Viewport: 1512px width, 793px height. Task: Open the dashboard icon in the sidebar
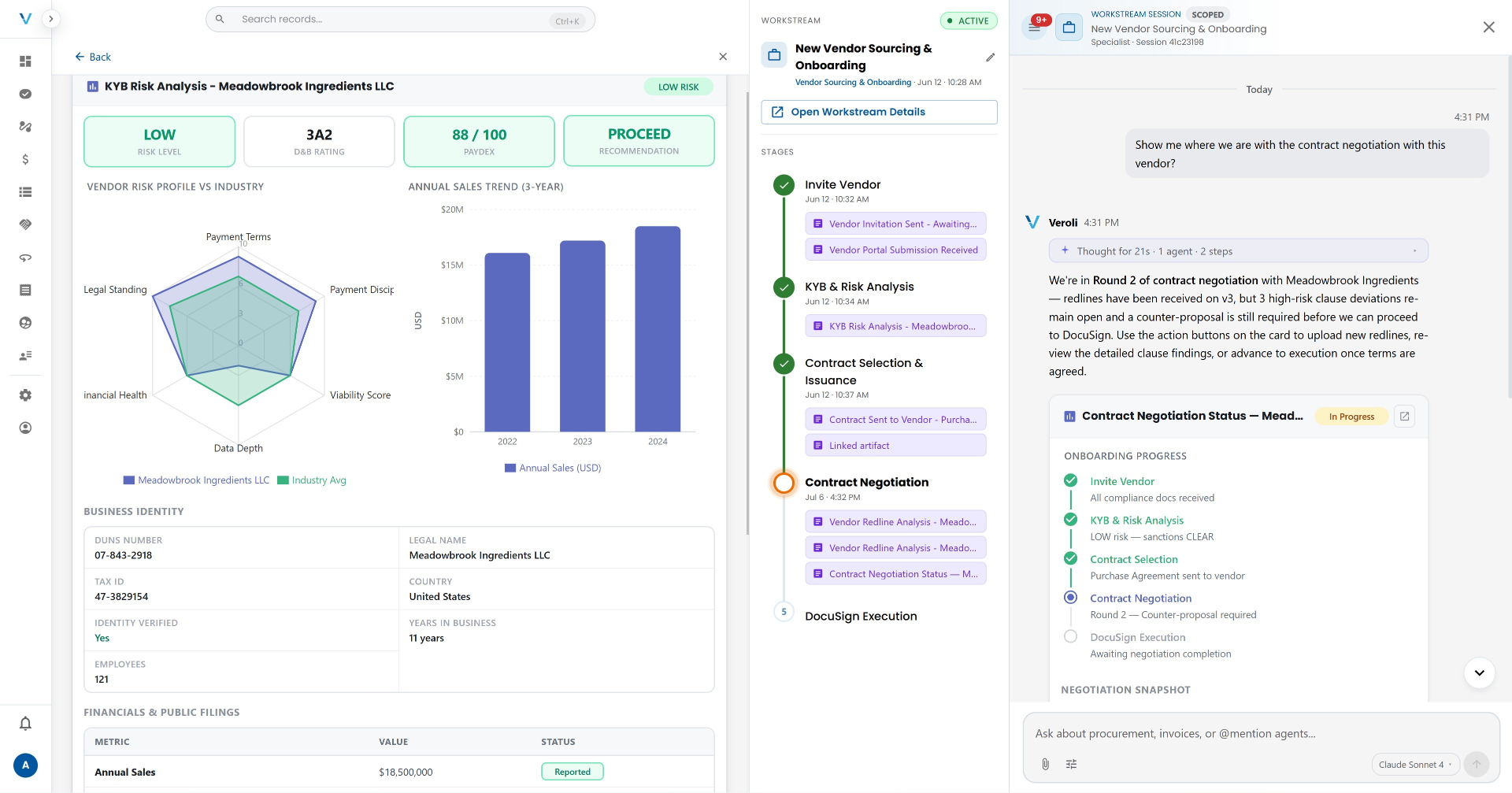(25, 61)
